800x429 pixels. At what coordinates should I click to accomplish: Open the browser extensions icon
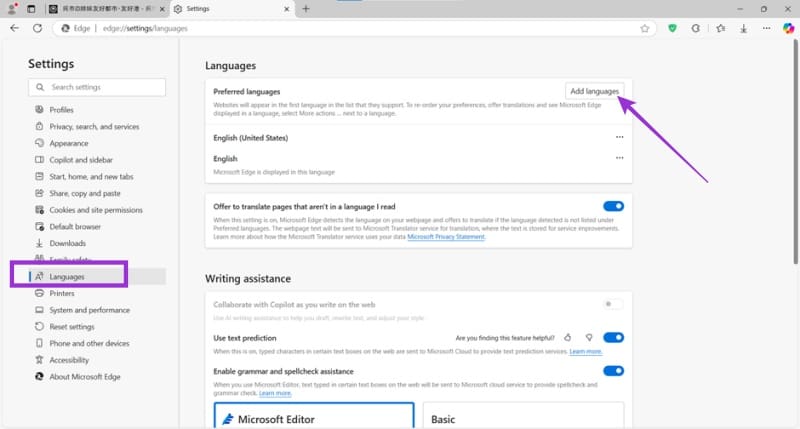click(695, 29)
